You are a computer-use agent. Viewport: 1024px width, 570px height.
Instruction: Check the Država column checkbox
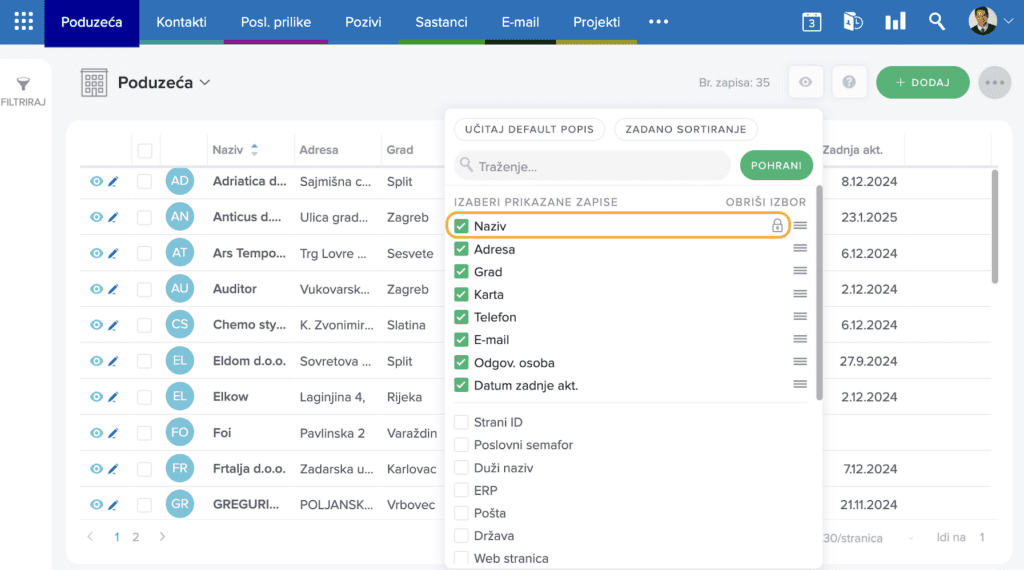pyautogui.click(x=461, y=535)
